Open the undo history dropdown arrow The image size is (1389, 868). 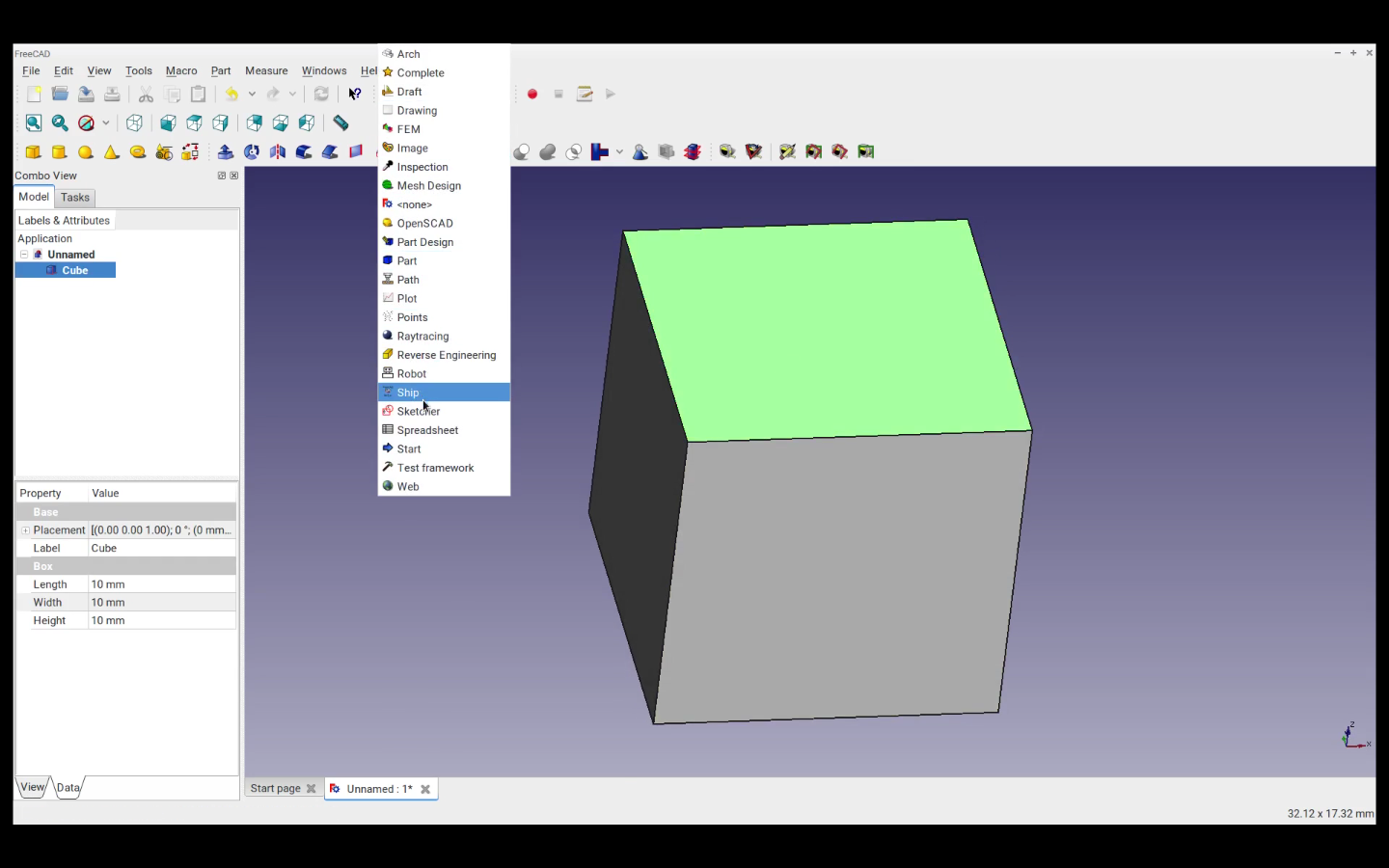click(252, 95)
